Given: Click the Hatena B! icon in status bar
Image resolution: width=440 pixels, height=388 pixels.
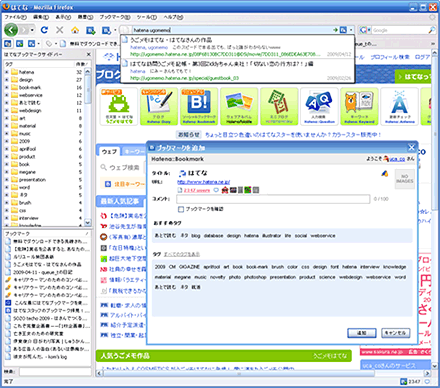Looking at the screenshot, I should click(x=403, y=381).
